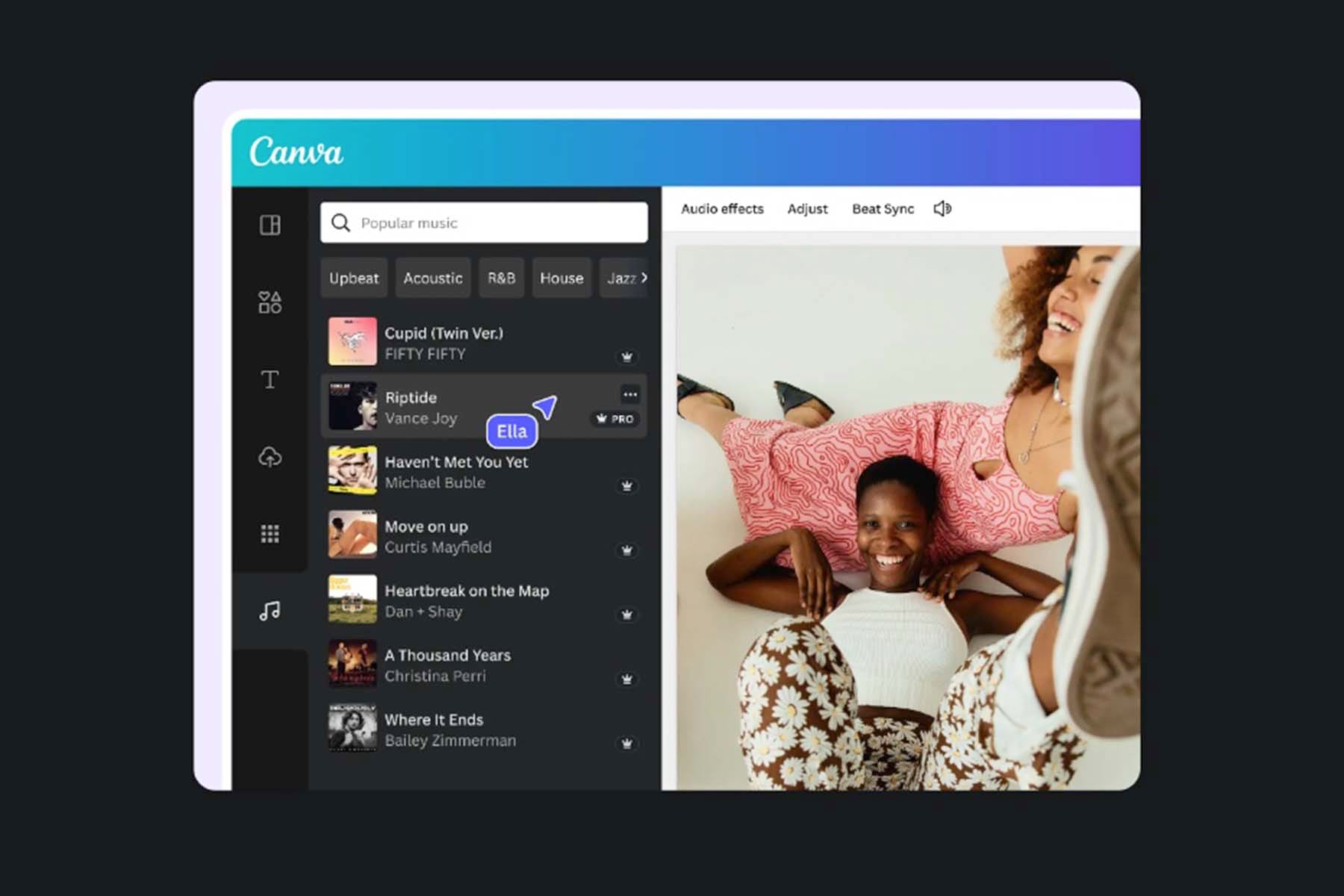Click Where It Ends title
Image resolution: width=1344 pixels, height=896 pixels.
[x=434, y=720]
